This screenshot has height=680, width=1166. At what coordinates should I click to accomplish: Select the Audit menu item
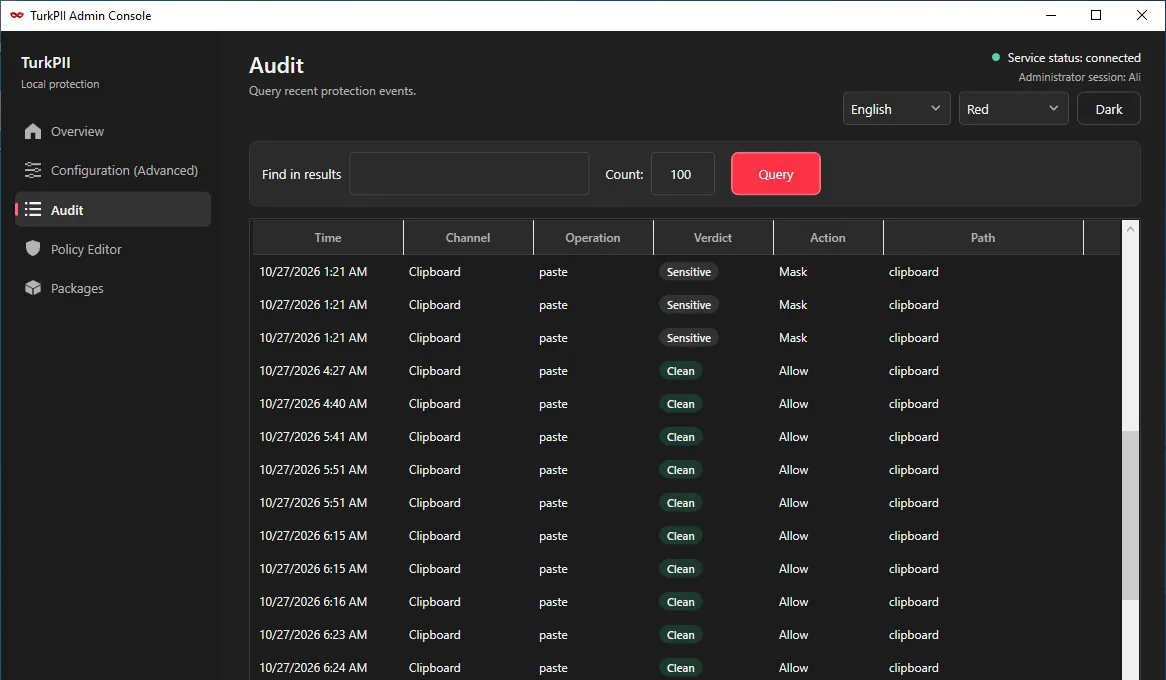[113, 210]
